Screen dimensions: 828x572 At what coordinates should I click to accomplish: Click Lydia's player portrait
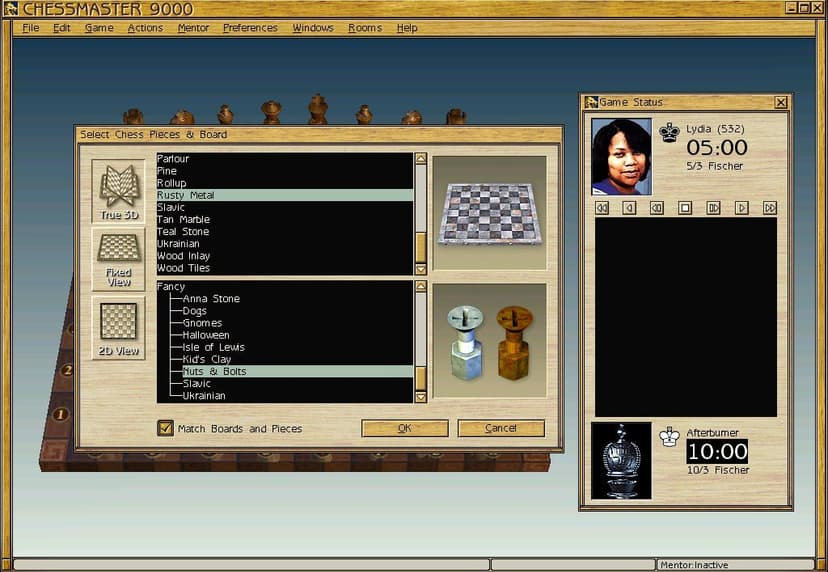(622, 157)
